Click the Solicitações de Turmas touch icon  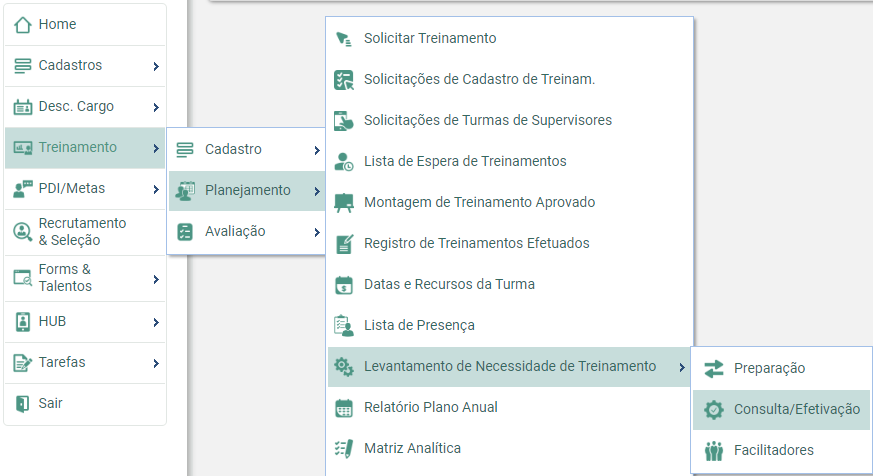click(344, 121)
